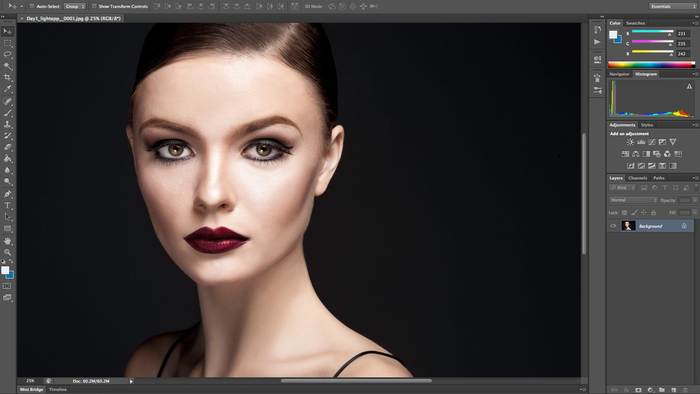
Task: Switch to the Channels tab
Action: pos(638,178)
